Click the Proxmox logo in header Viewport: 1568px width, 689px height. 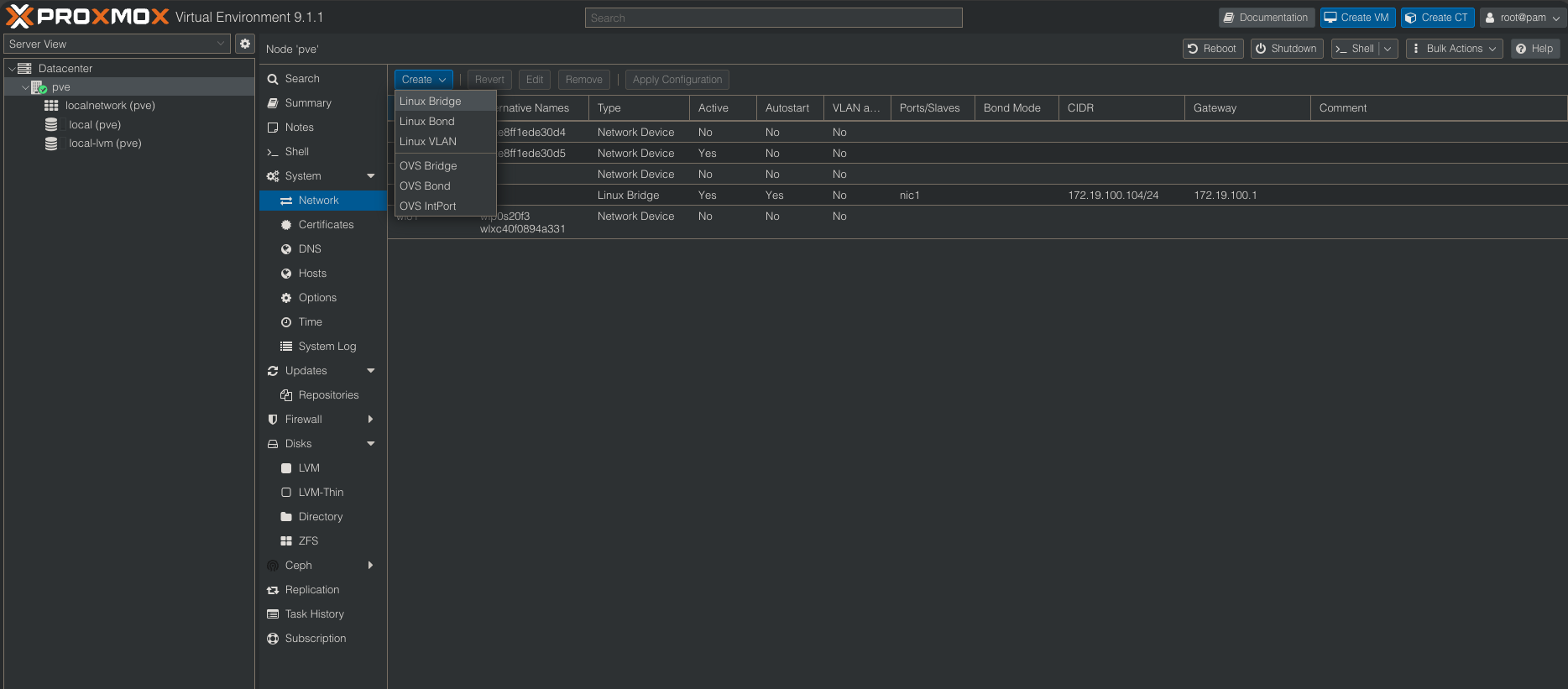(87, 17)
